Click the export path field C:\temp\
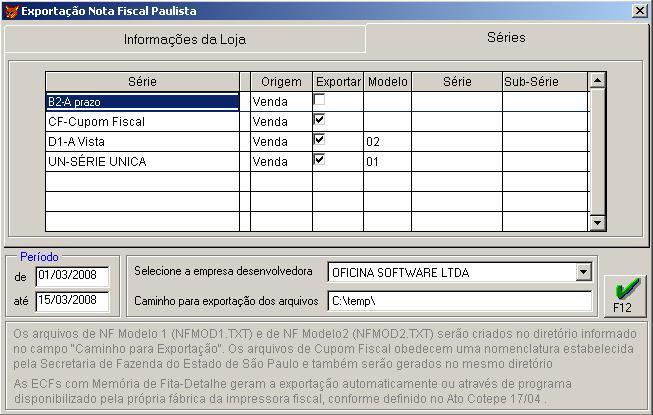This screenshot has height=415, width=653. point(460,301)
